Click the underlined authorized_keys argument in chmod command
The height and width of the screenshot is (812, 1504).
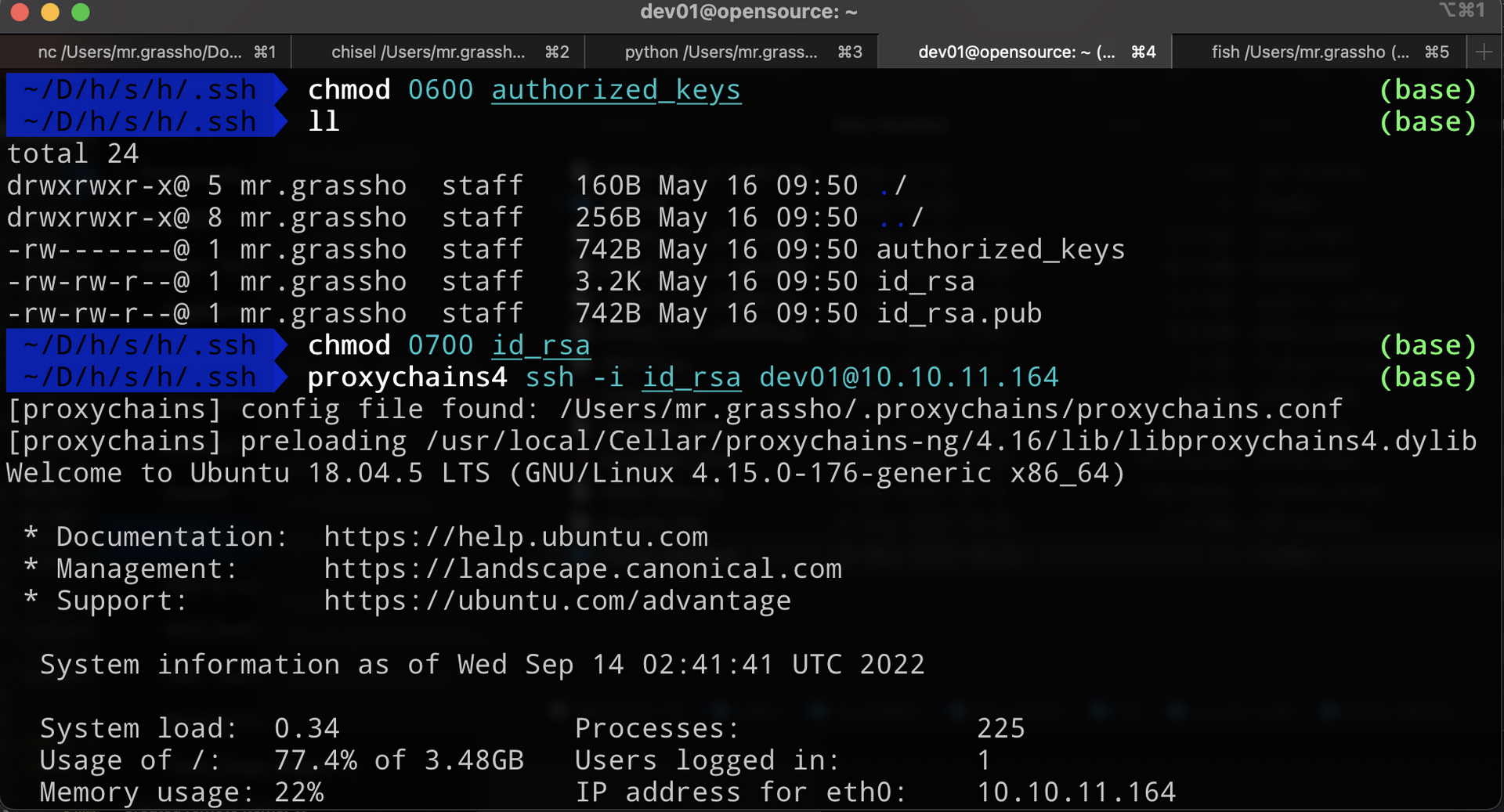tap(616, 90)
